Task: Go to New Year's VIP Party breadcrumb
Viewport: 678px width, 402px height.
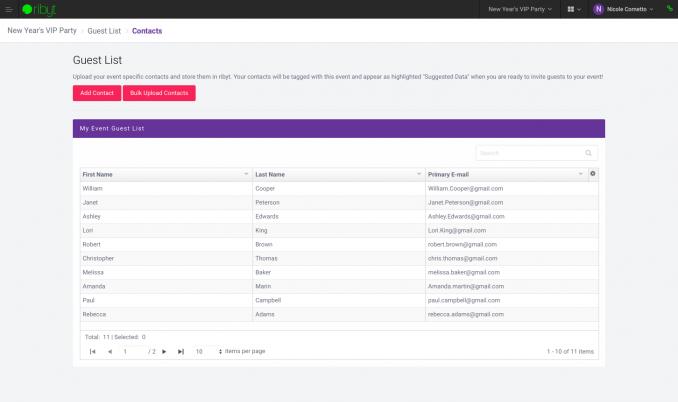Action: pyautogui.click(x=42, y=31)
